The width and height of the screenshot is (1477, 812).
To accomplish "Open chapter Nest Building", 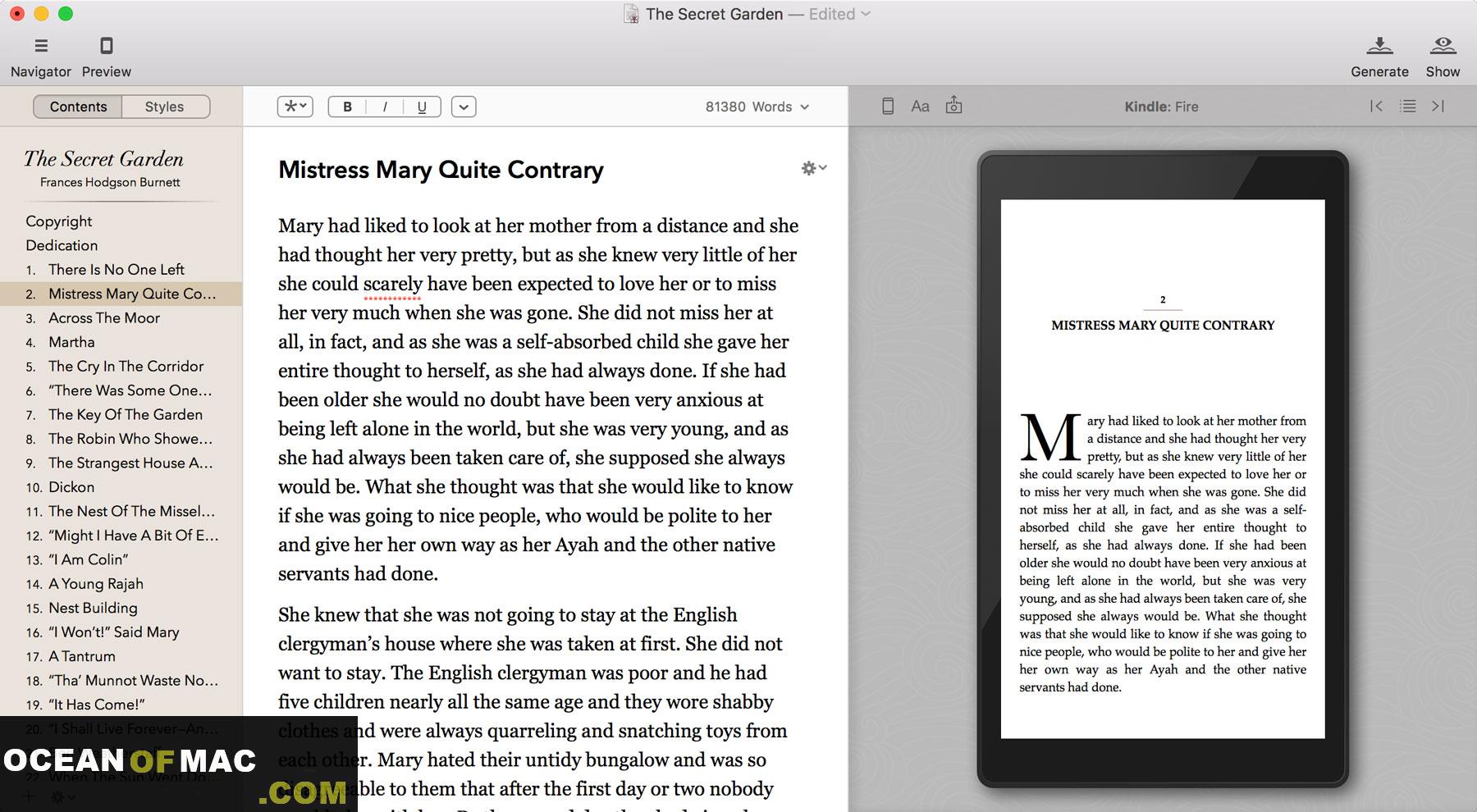I will pos(121,609).
